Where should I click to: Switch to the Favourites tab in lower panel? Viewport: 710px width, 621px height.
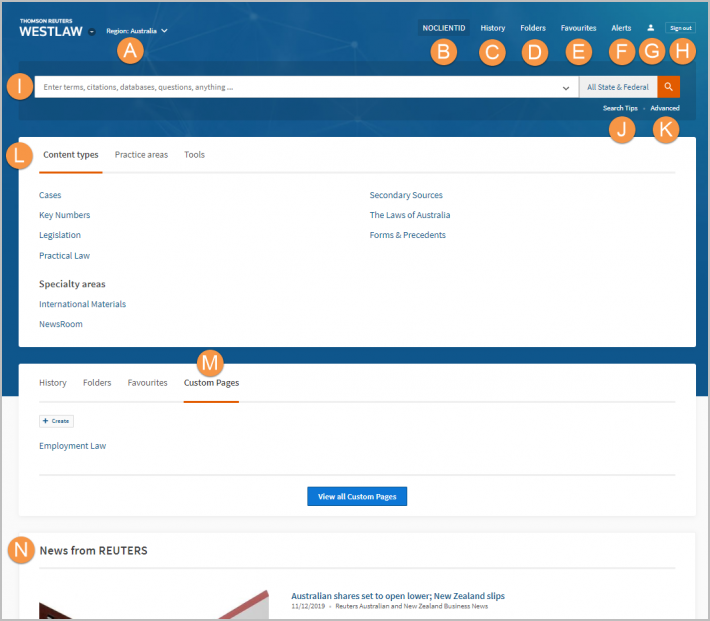pyautogui.click(x=147, y=383)
